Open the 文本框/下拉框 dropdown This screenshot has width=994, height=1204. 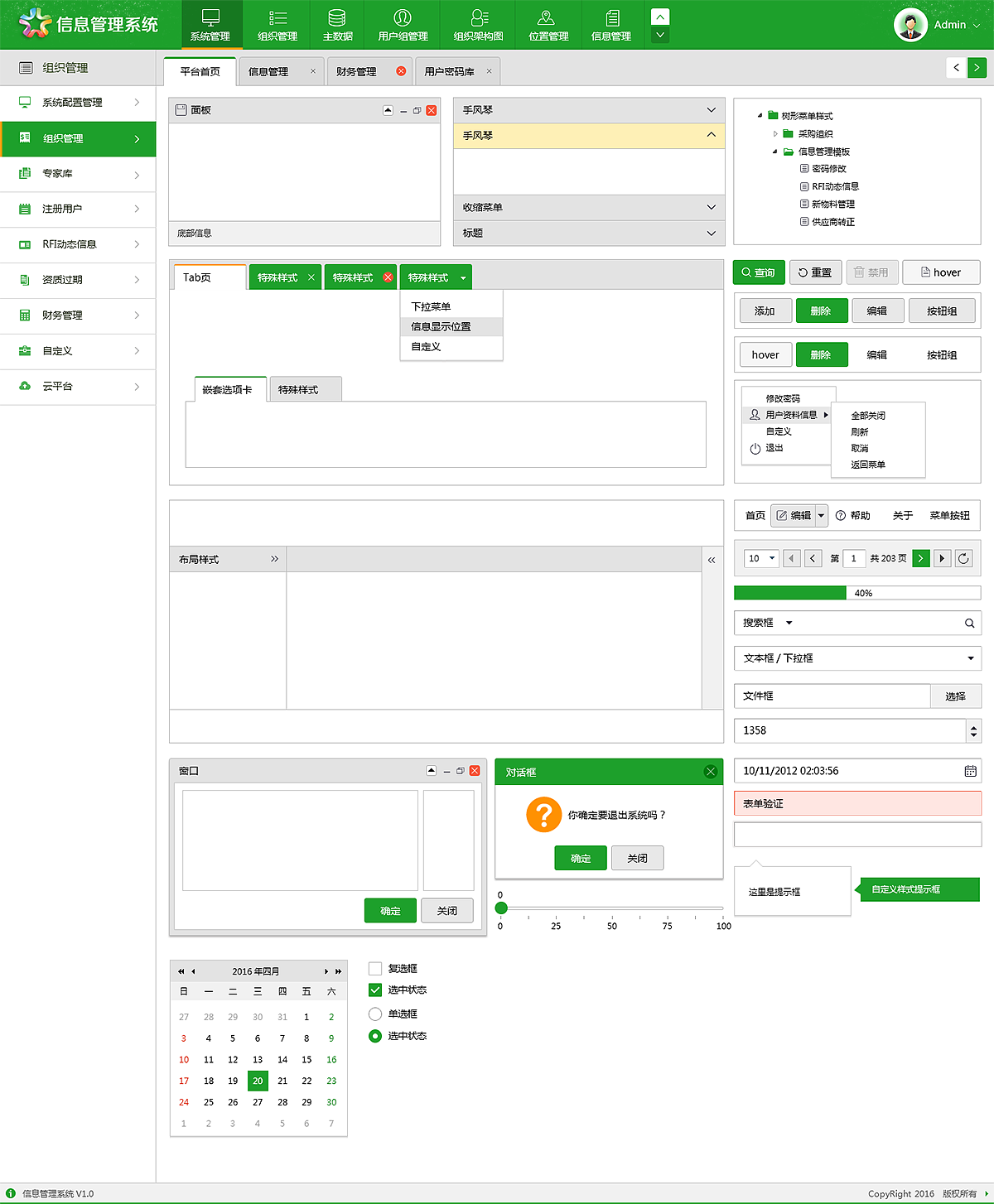click(969, 657)
